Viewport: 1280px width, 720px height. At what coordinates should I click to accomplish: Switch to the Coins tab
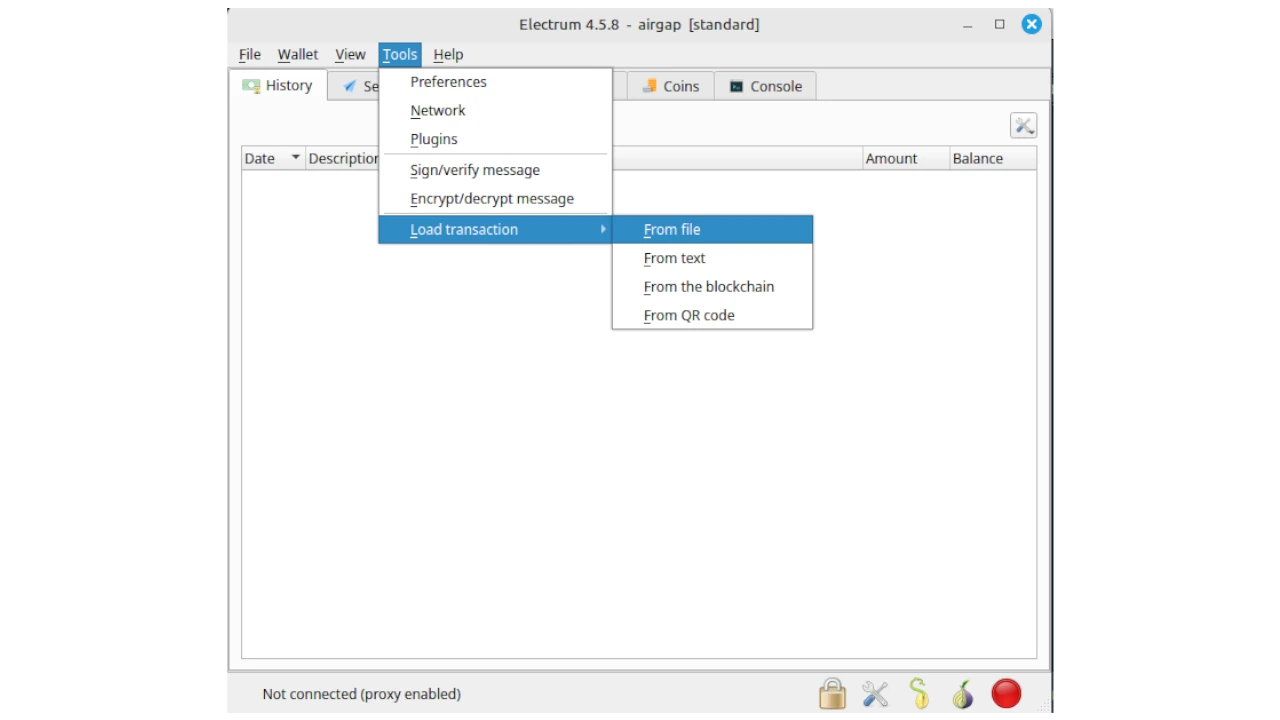pos(670,86)
